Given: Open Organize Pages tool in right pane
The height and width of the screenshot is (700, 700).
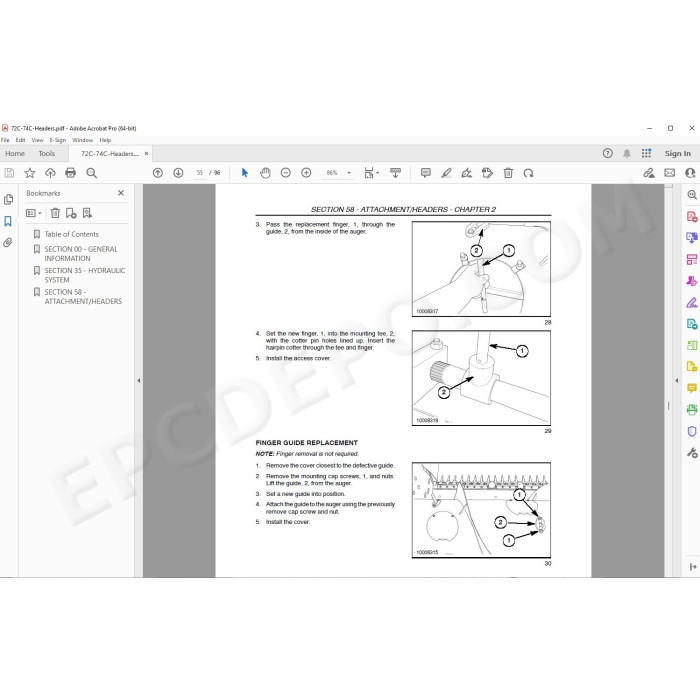Looking at the screenshot, I should [692, 346].
